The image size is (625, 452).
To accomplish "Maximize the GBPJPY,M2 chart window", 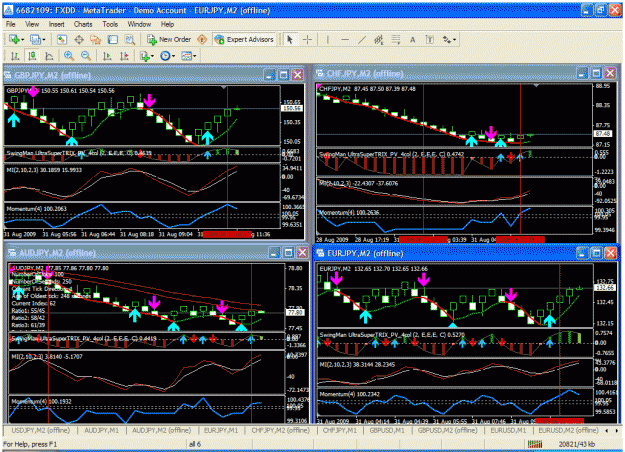I will click(x=283, y=75).
